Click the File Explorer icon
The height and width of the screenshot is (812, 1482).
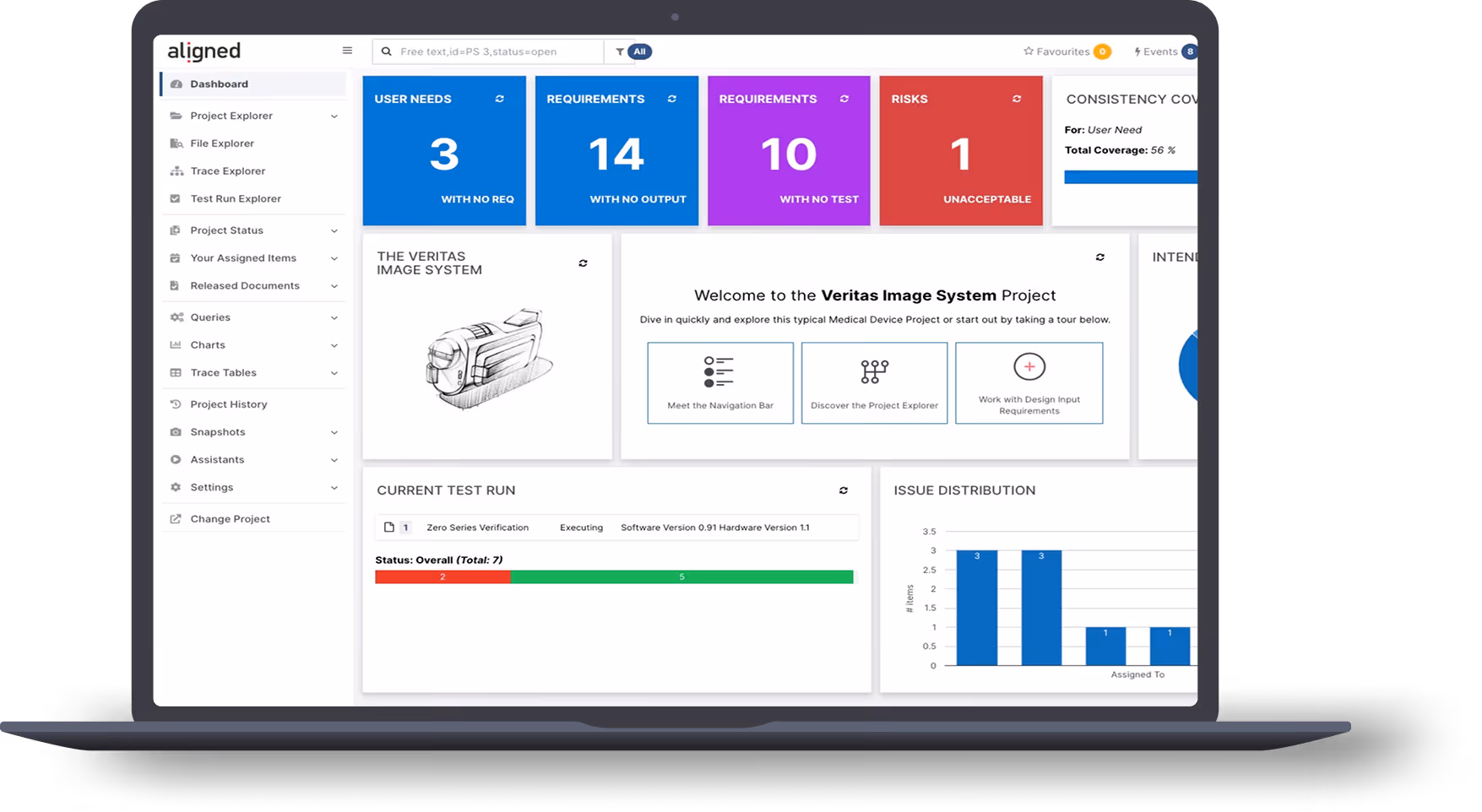point(176,143)
